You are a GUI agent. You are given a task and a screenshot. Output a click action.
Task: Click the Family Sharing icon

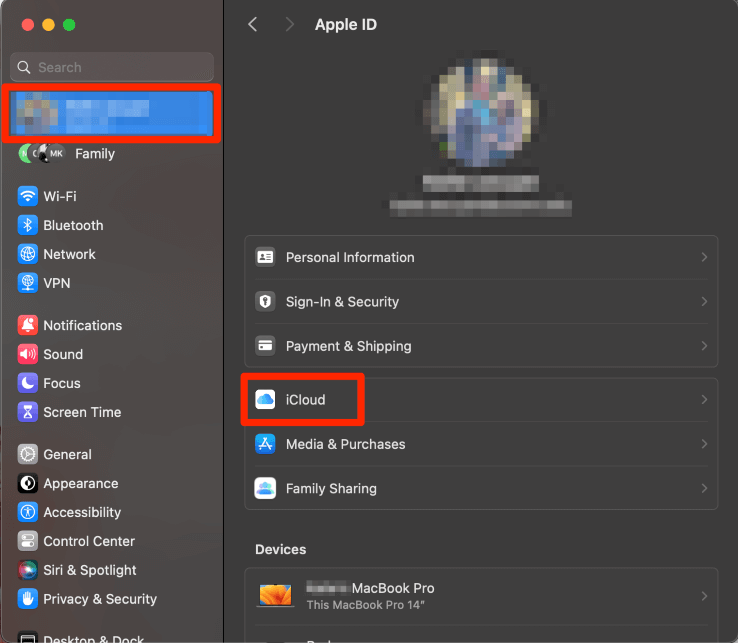pyautogui.click(x=265, y=488)
